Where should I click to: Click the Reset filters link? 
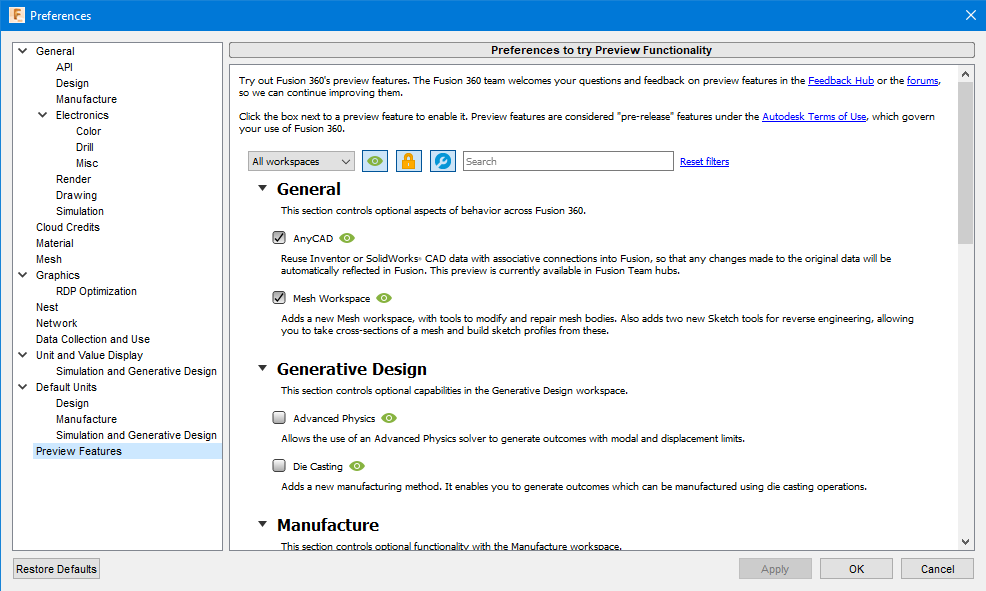pos(704,162)
